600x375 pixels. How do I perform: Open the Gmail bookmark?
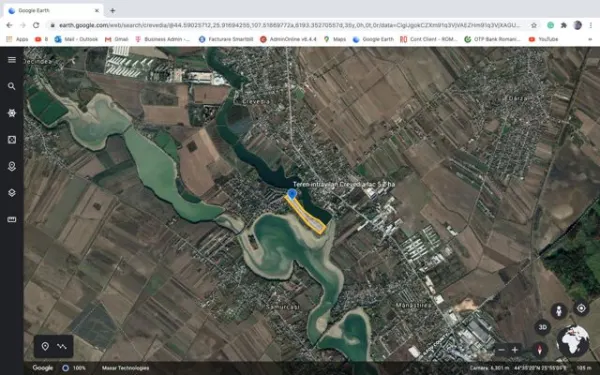pos(117,39)
